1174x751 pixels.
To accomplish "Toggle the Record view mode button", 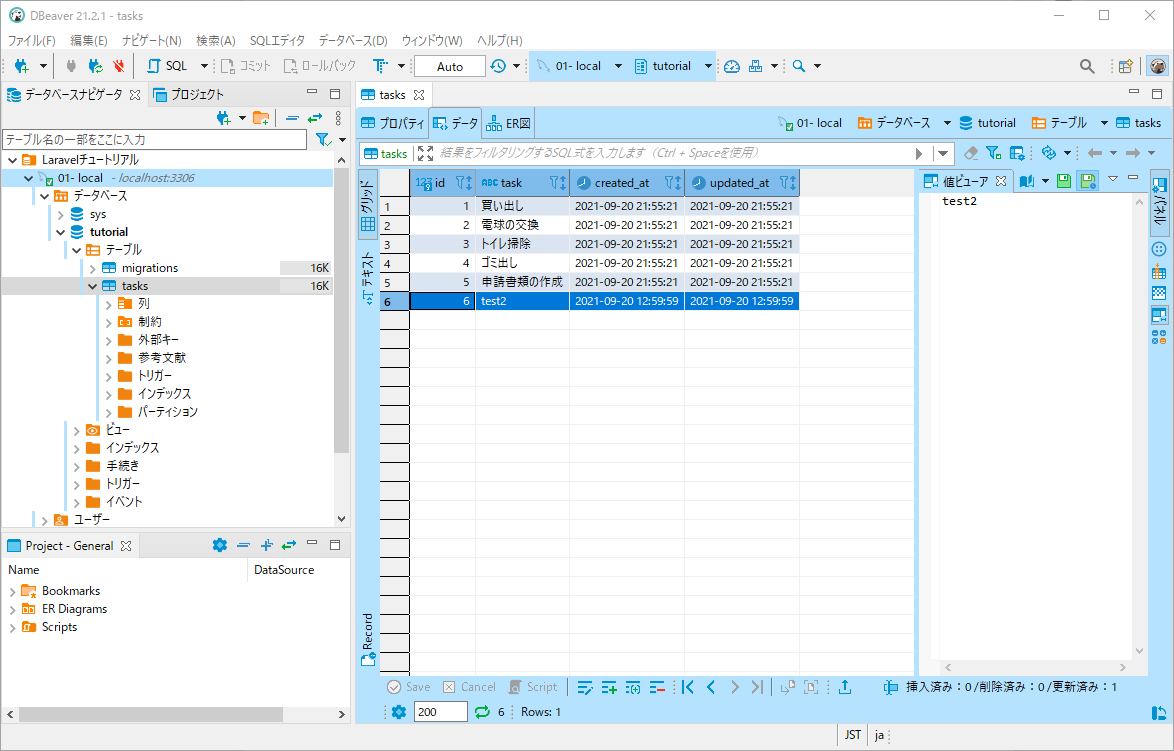I will pyautogui.click(x=368, y=640).
